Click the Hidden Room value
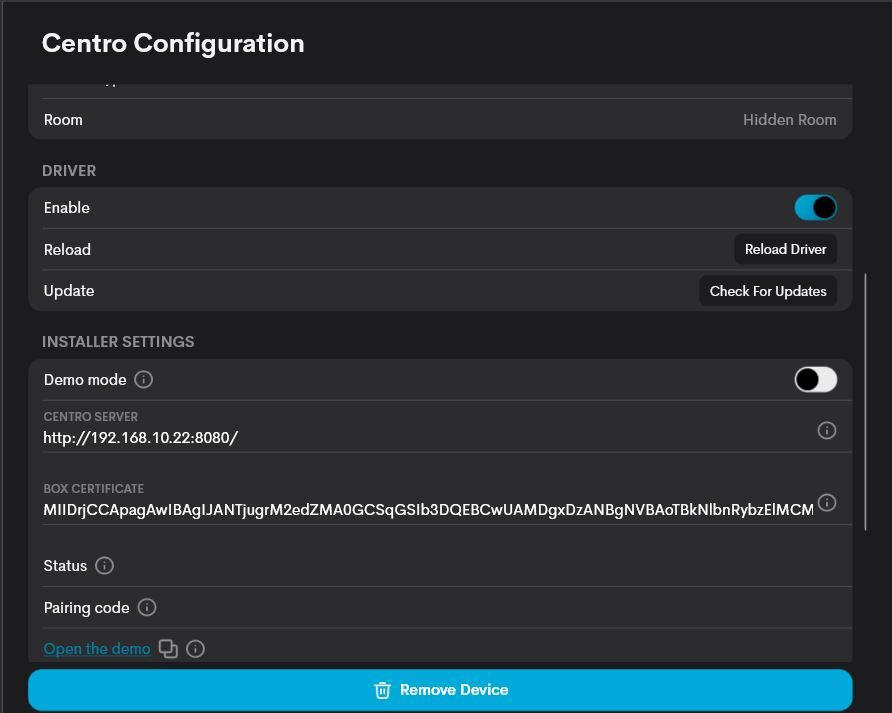The image size is (892, 713). click(x=789, y=119)
